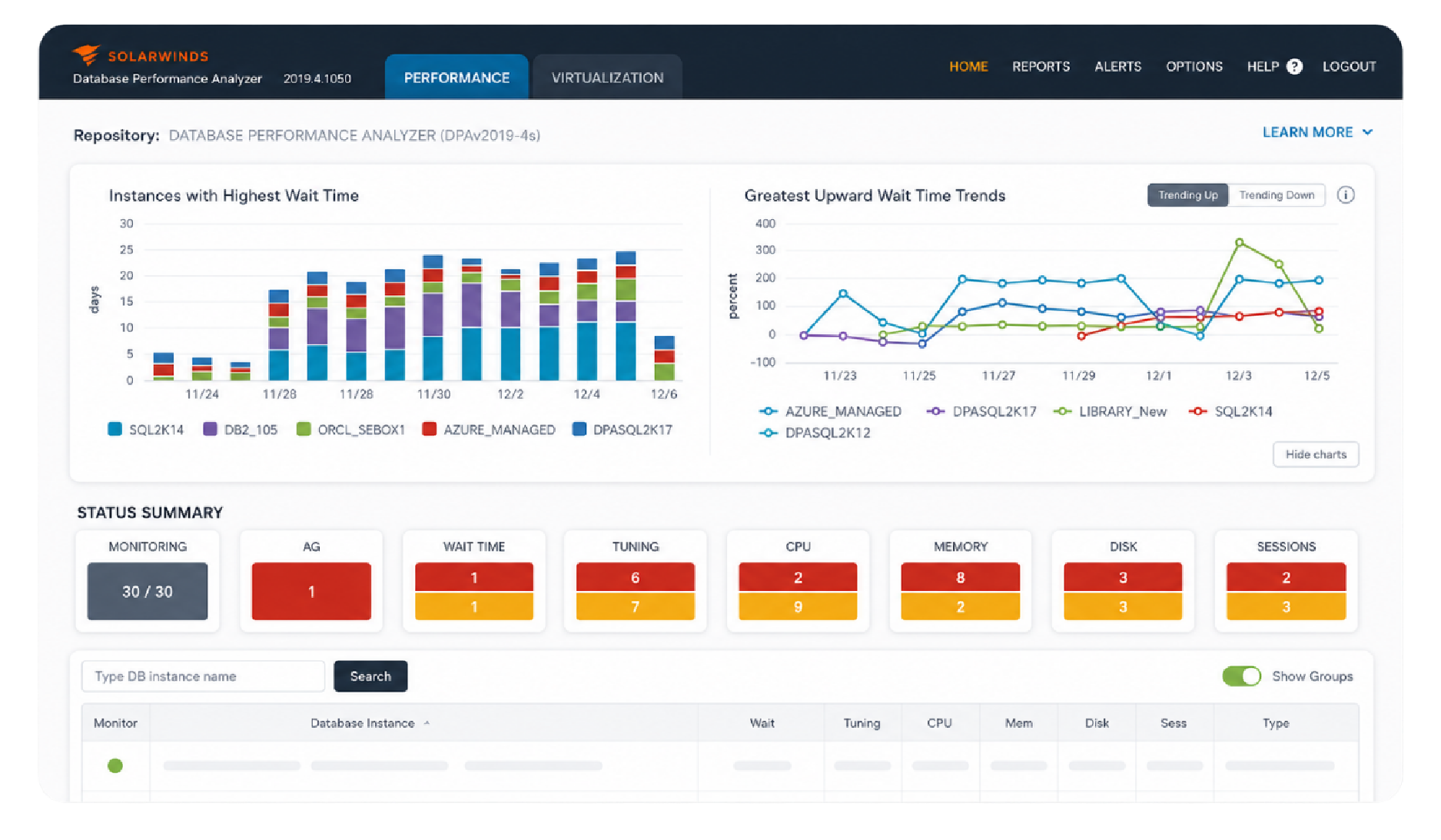Screen dimensions: 1441x840
Task: Switch to the Virtualization tab
Action: (x=607, y=78)
